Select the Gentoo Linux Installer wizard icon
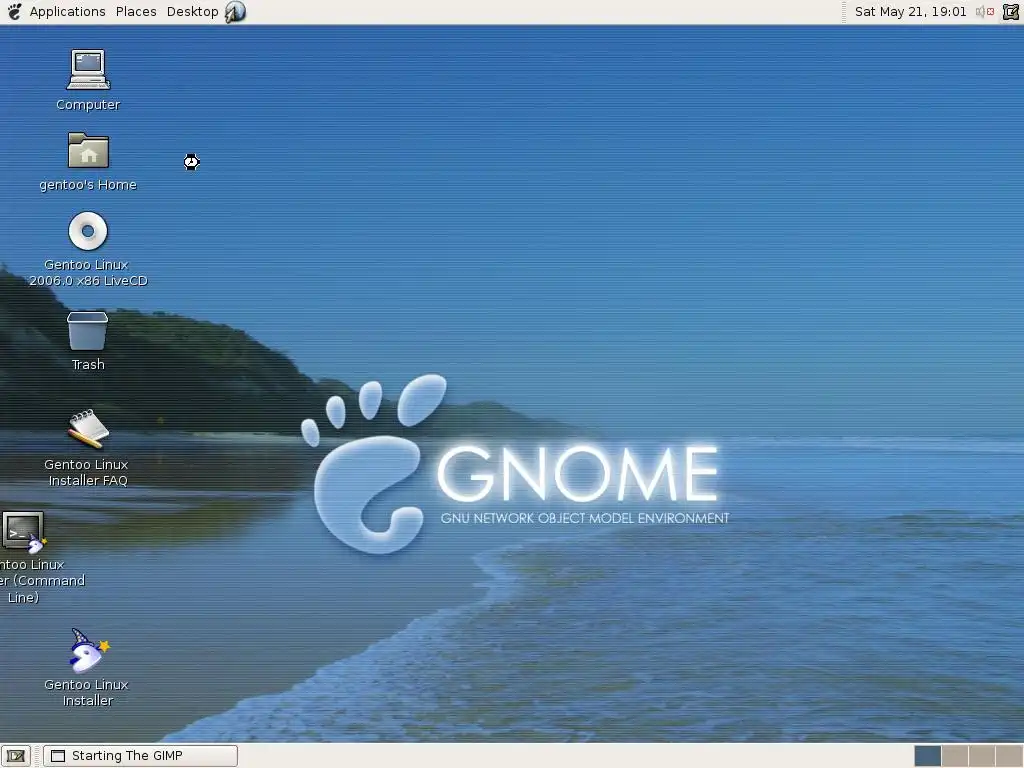 [x=88, y=650]
